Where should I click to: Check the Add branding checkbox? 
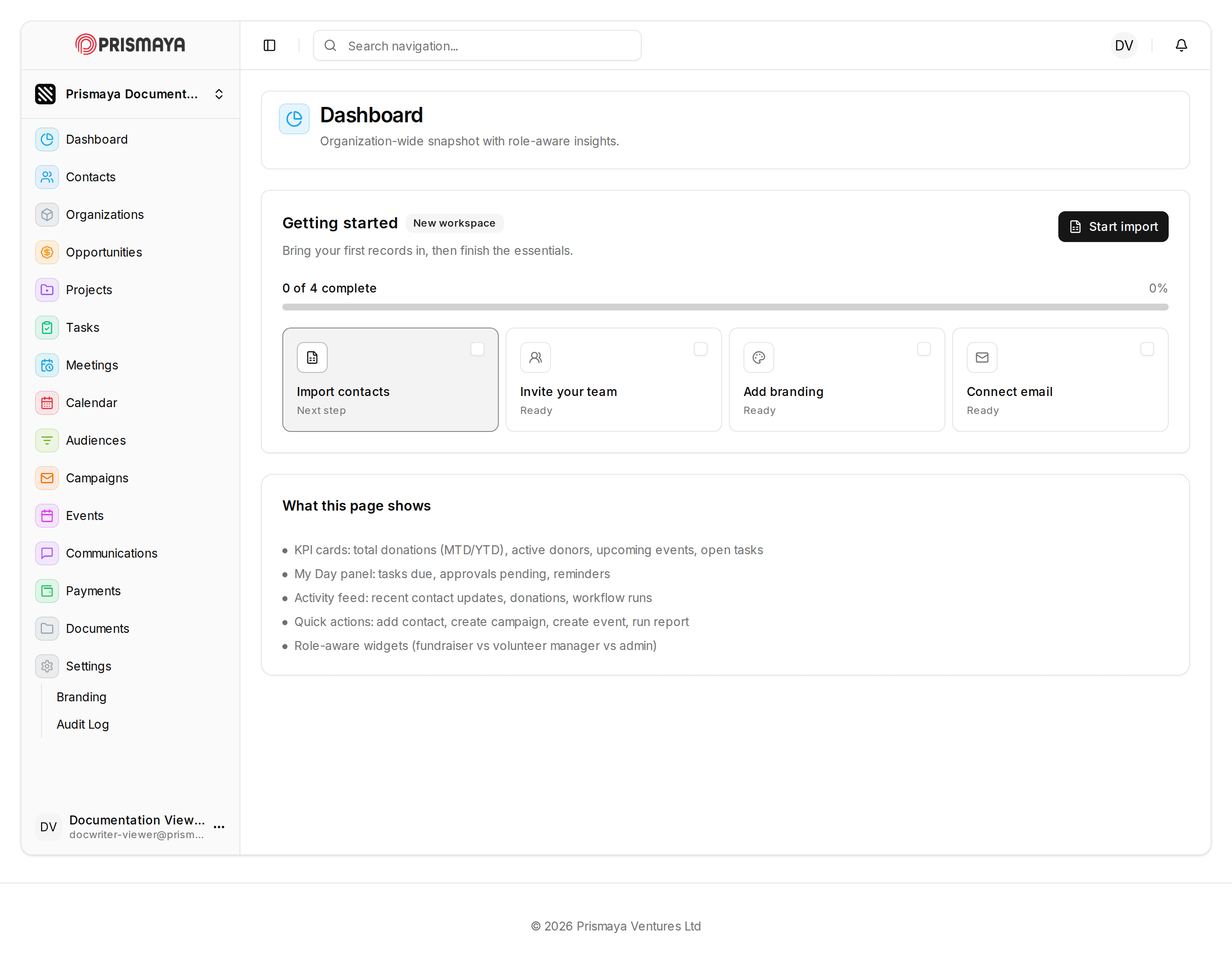[x=924, y=349]
